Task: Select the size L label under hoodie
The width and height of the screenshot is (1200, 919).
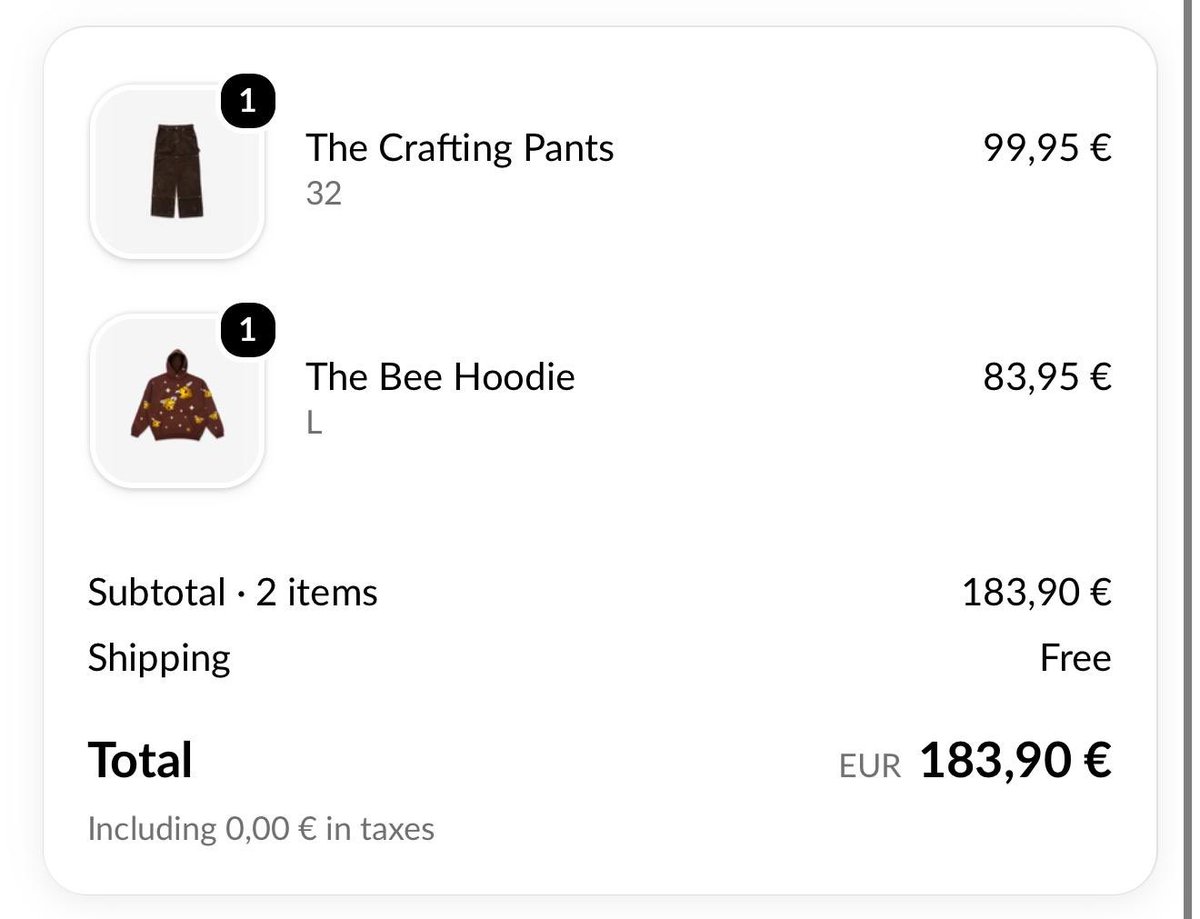Action: (x=314, y=424)
